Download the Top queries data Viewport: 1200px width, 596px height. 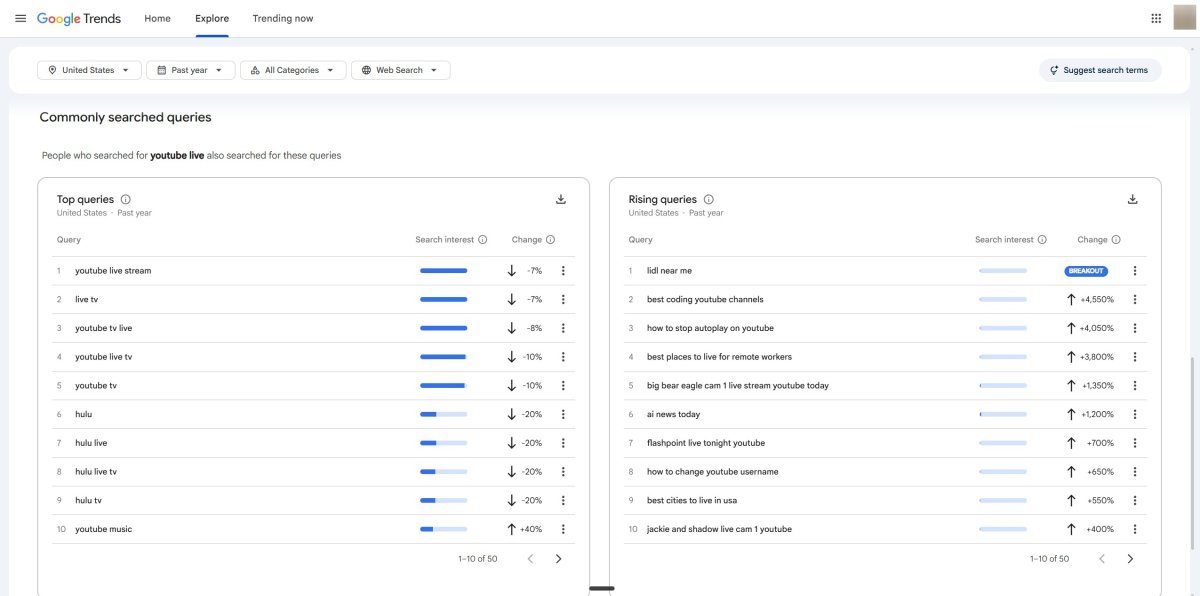click(x=561, y=199)
